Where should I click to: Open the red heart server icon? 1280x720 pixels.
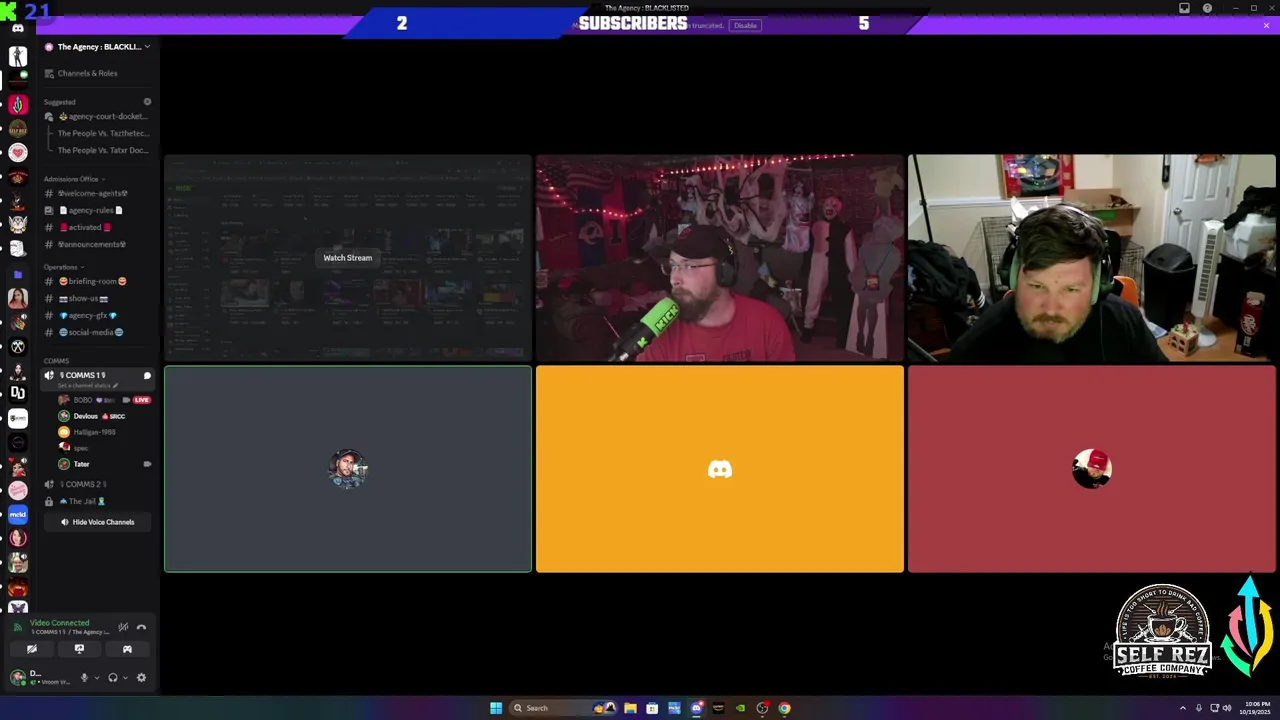(x=17, y=152)
